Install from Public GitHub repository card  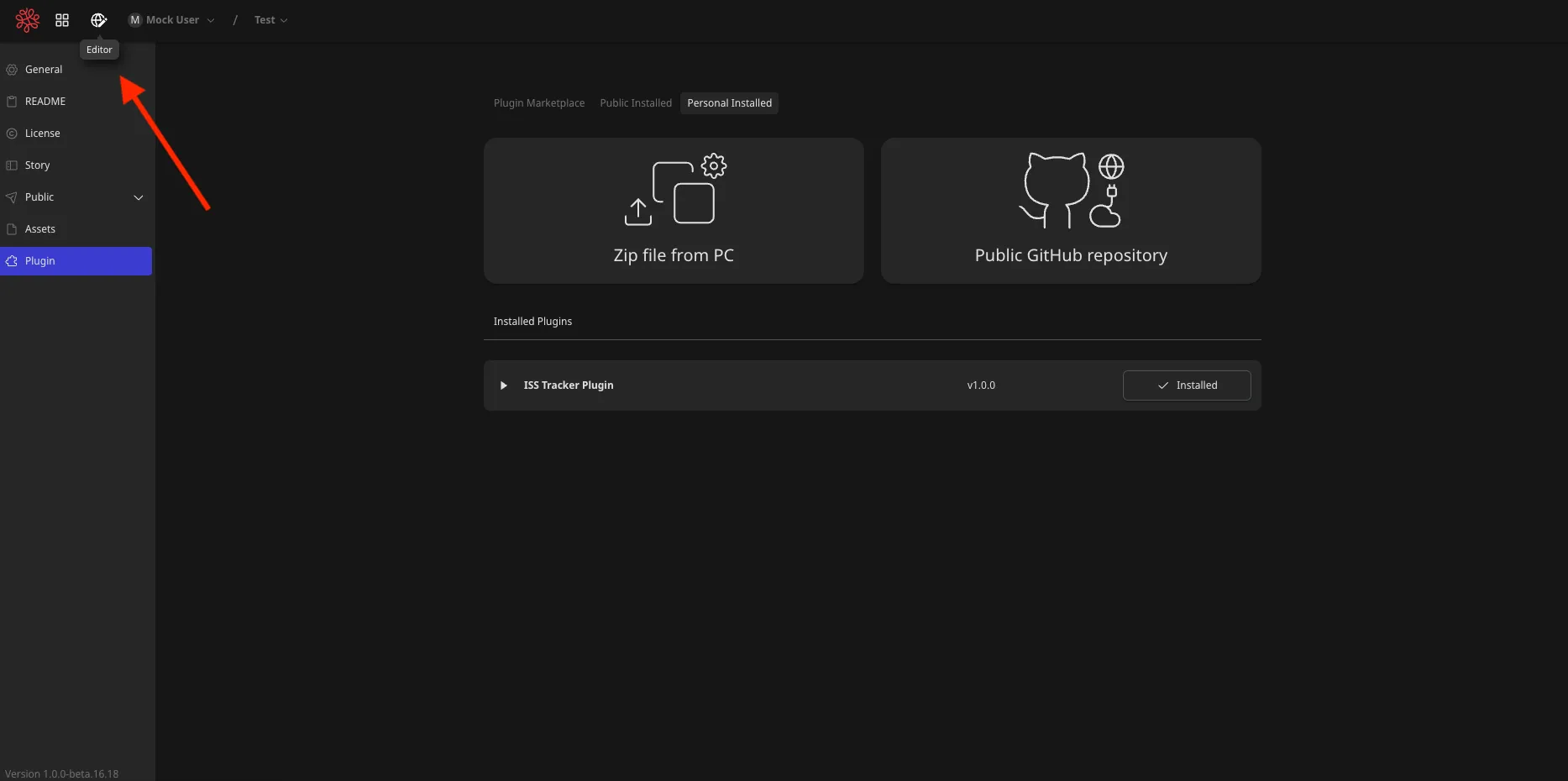click(x=1071, y=211)
